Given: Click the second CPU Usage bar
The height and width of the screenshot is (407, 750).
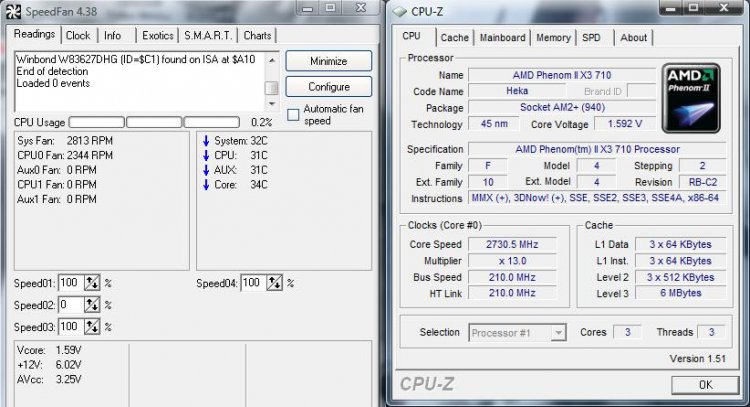Looking at the screenshot, I should tap(154, 122).
